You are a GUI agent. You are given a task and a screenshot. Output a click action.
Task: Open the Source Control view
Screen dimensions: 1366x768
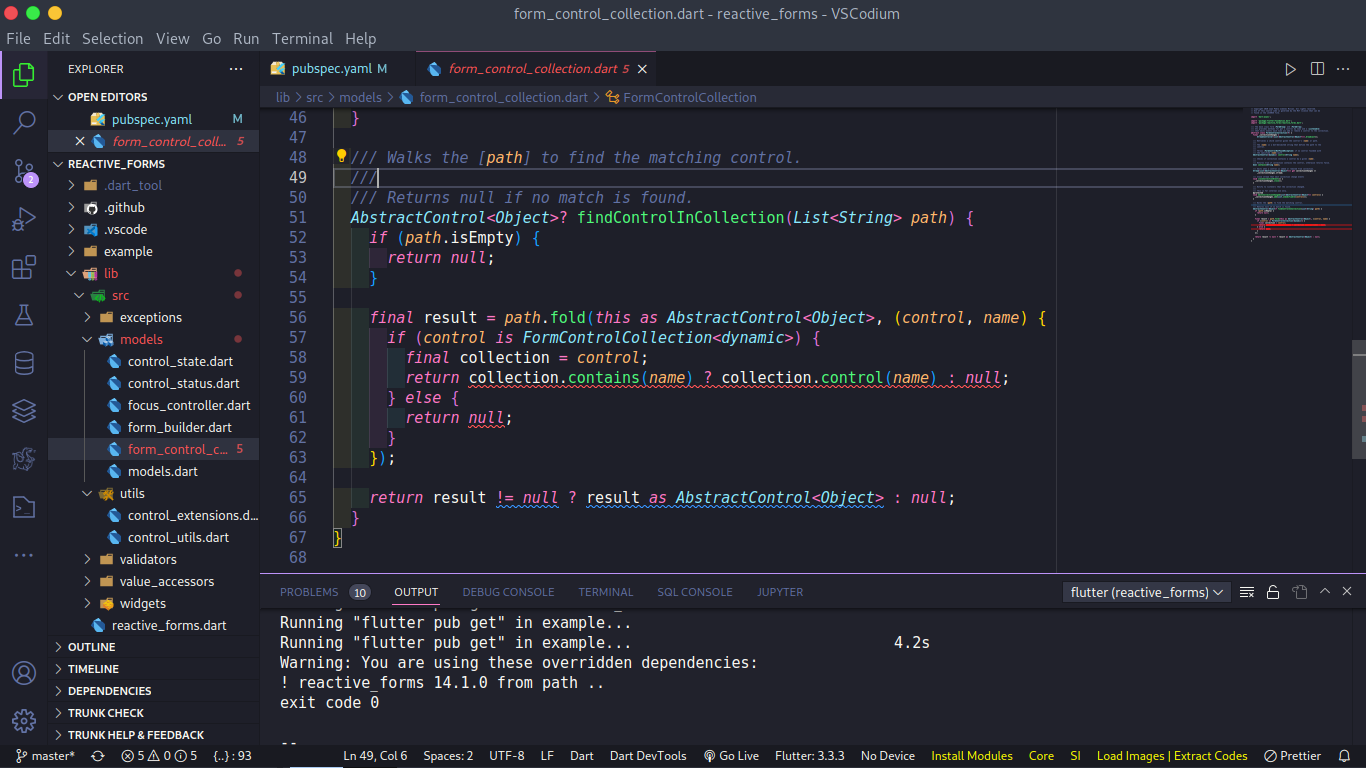tap(24, 172)
